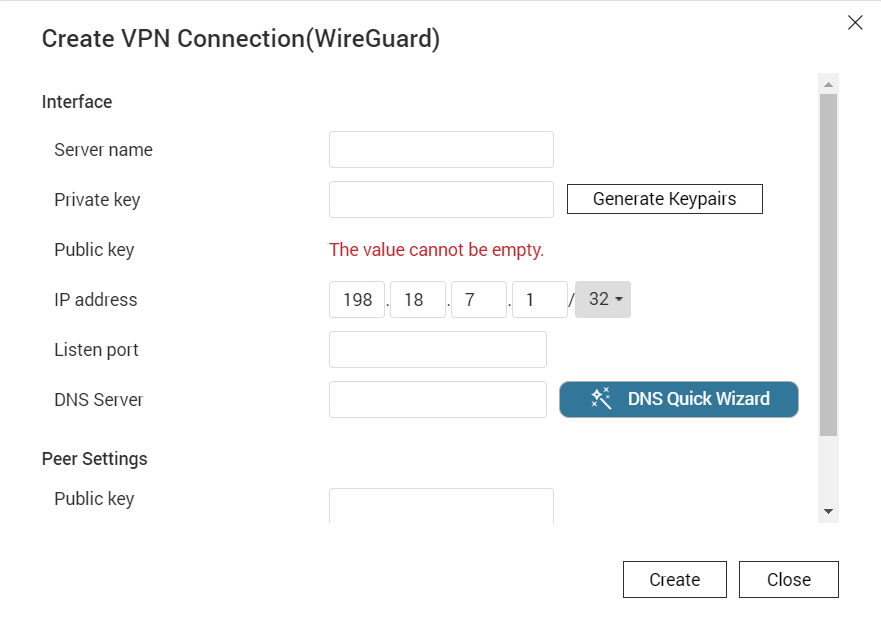Click the magic wand icon on DNS Quick Wizard
Image resolution: width=881 pixels, height=619 pixels.
(601, 399)
